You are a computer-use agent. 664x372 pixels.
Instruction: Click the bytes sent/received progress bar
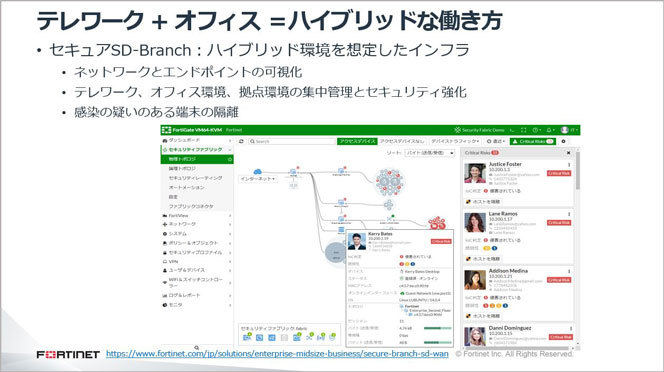click(x=437, y=328)
